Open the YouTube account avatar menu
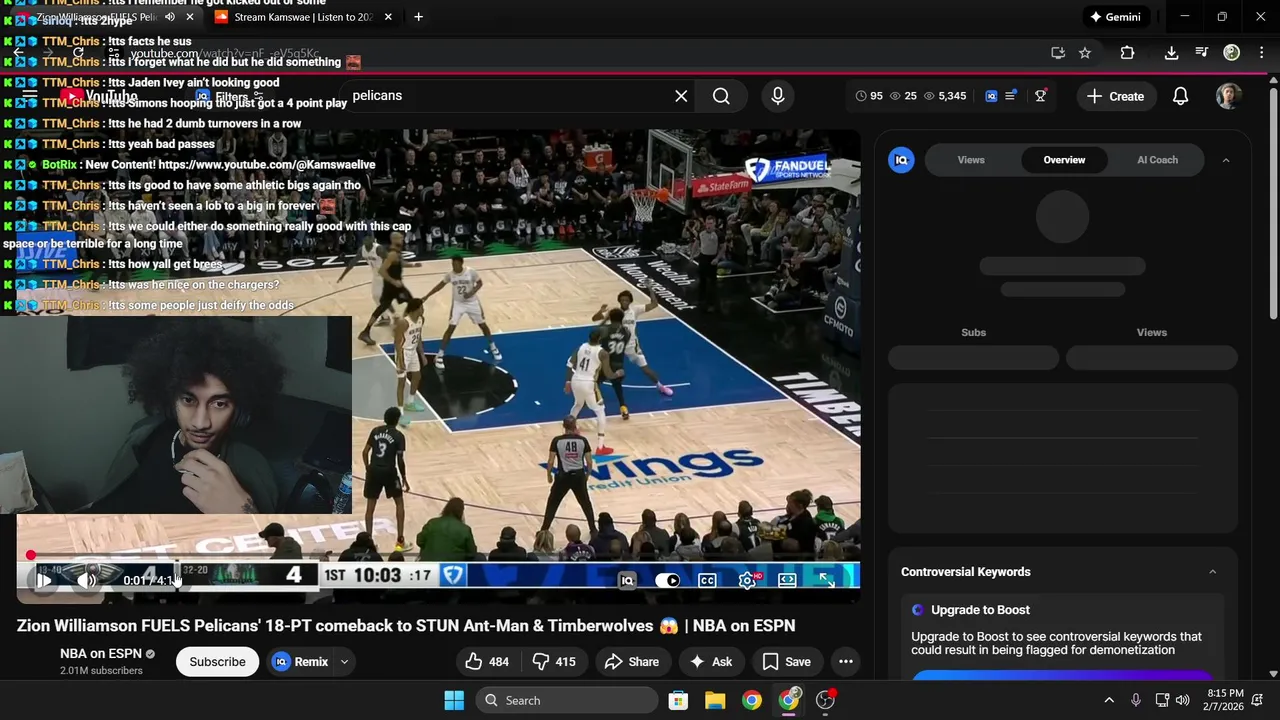Screen dimensions: 1280x720 tap(1228, 96)
